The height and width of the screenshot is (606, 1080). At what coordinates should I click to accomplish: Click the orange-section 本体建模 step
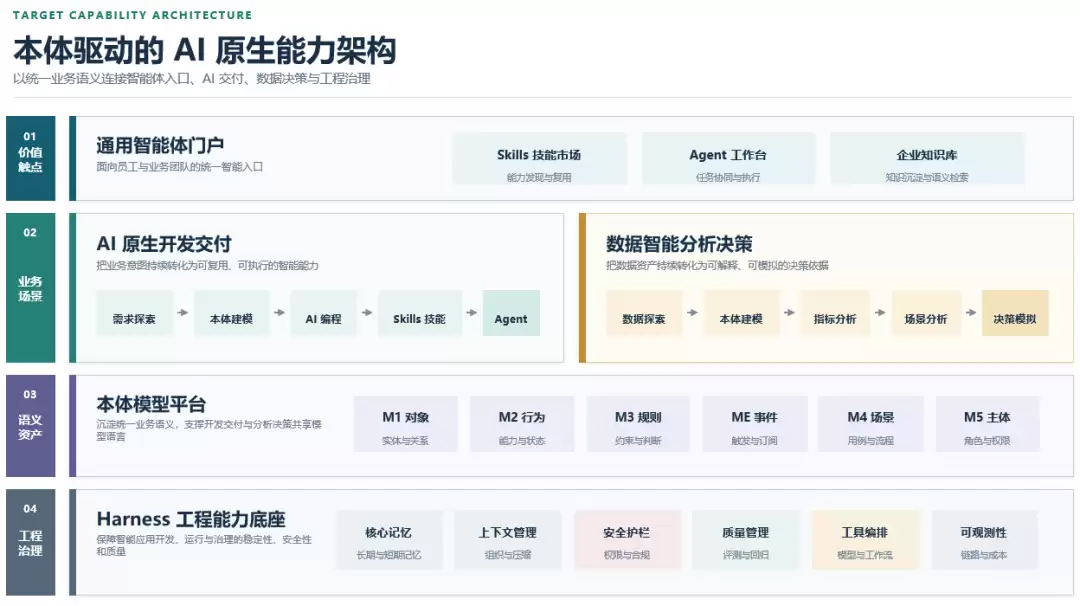741,313
